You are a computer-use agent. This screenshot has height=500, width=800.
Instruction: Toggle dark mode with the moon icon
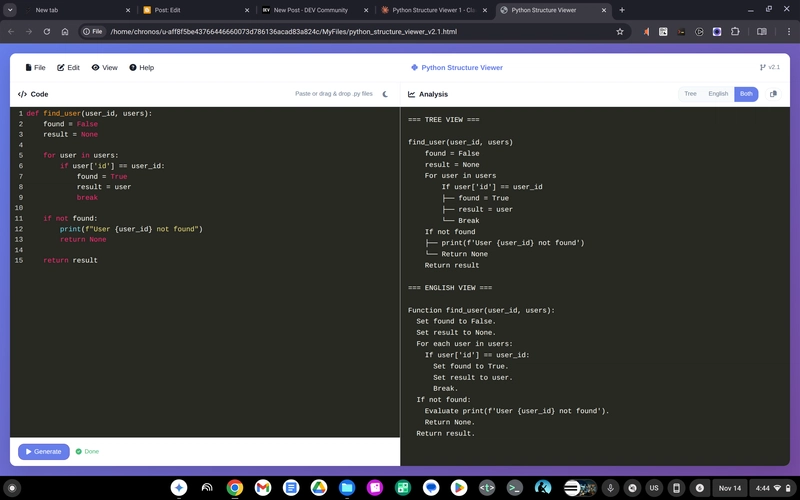[385, 94]
